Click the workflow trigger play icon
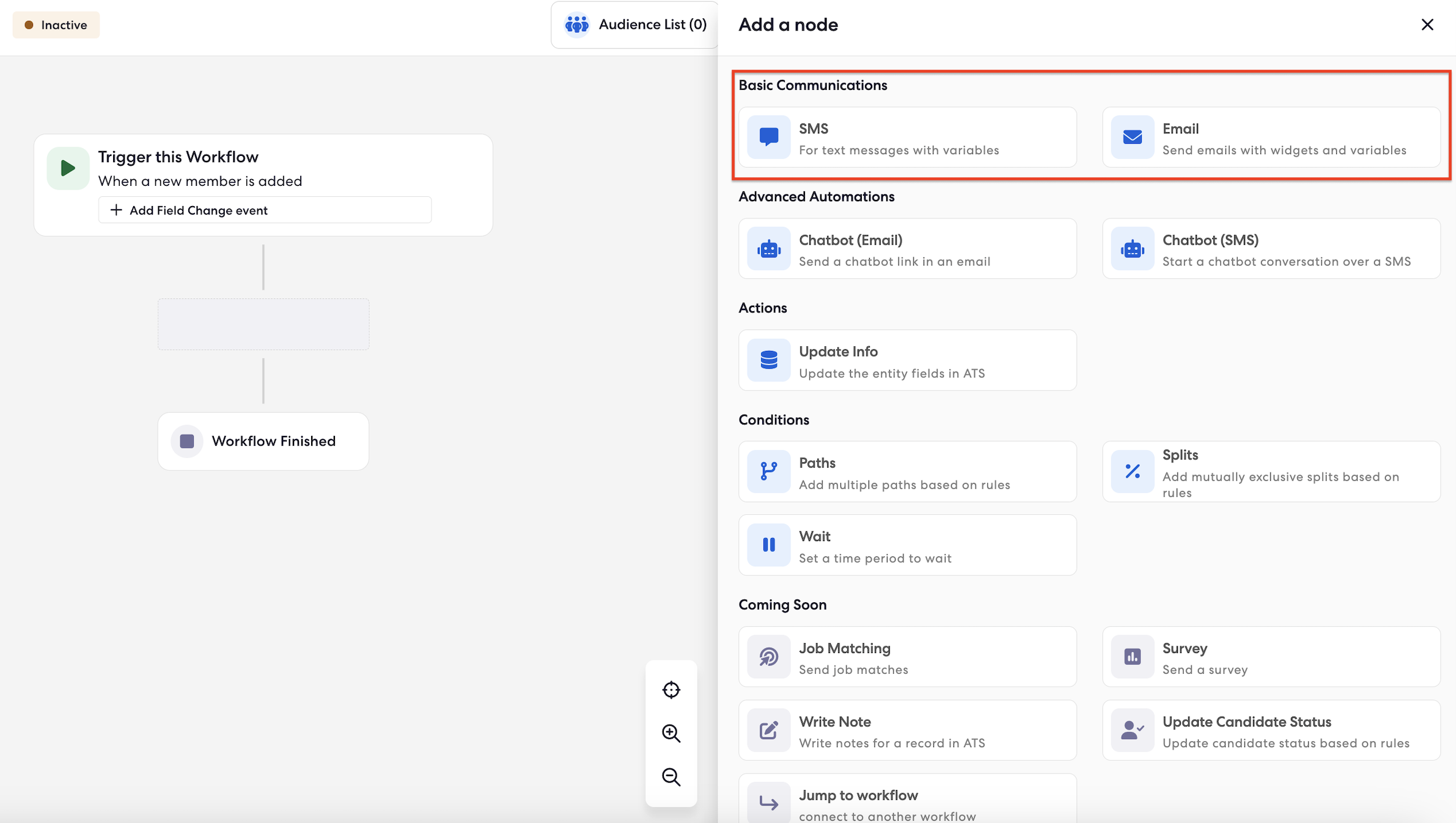Screen dimensions: 1456x823 68,168
